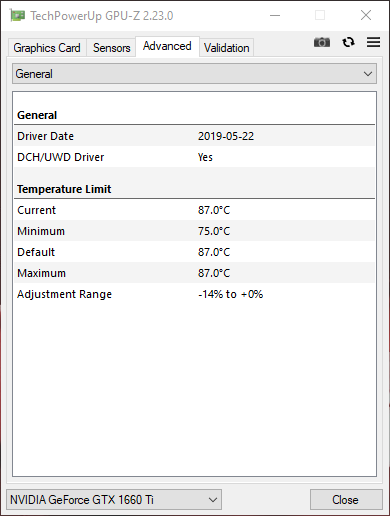This screenshot has height=516, width=390.
Task: Select the Driver Date row
Action: (x=194, y=136)
